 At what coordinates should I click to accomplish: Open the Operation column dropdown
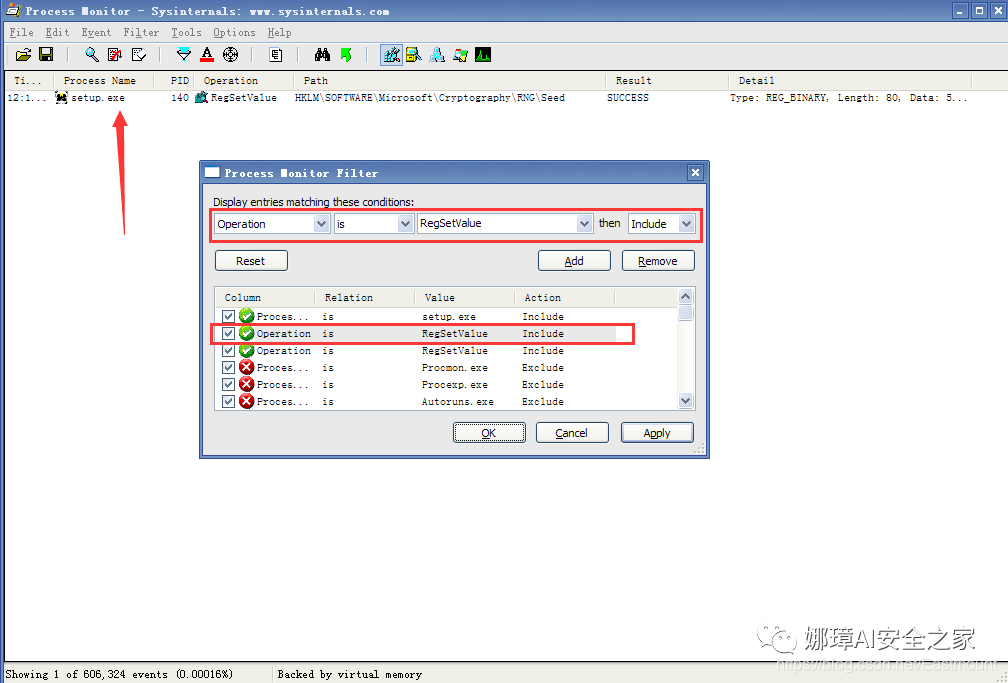(322, 224)
